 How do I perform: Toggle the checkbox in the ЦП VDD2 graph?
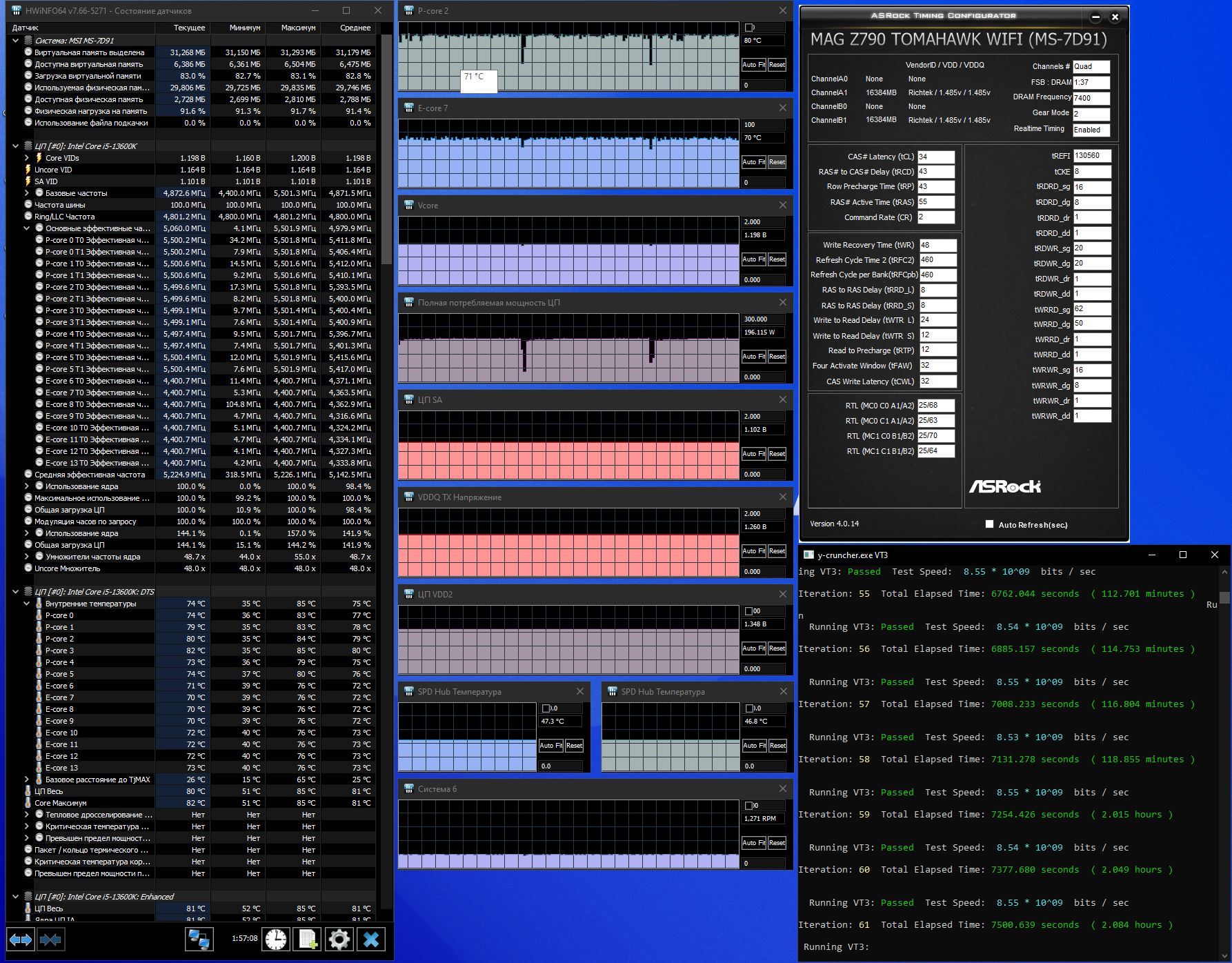click(x=749, y=611)
